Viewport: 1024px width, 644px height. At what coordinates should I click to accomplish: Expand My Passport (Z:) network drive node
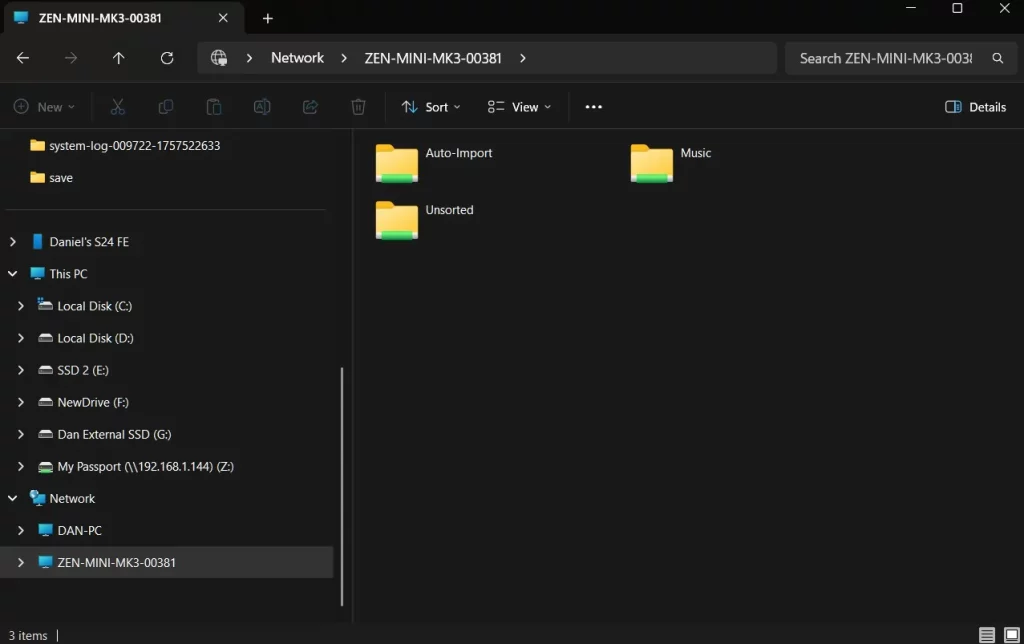[x=21, y=466]
